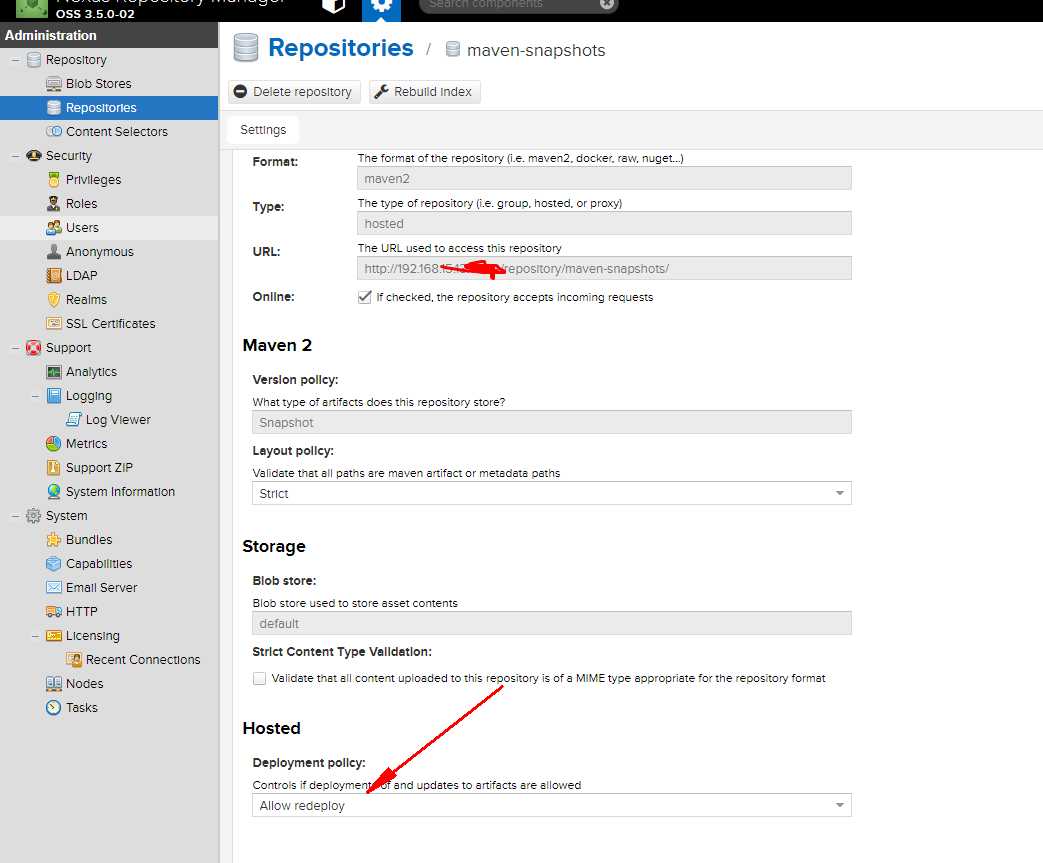
Task: Click the Search components field
Action: pos(509,5)
